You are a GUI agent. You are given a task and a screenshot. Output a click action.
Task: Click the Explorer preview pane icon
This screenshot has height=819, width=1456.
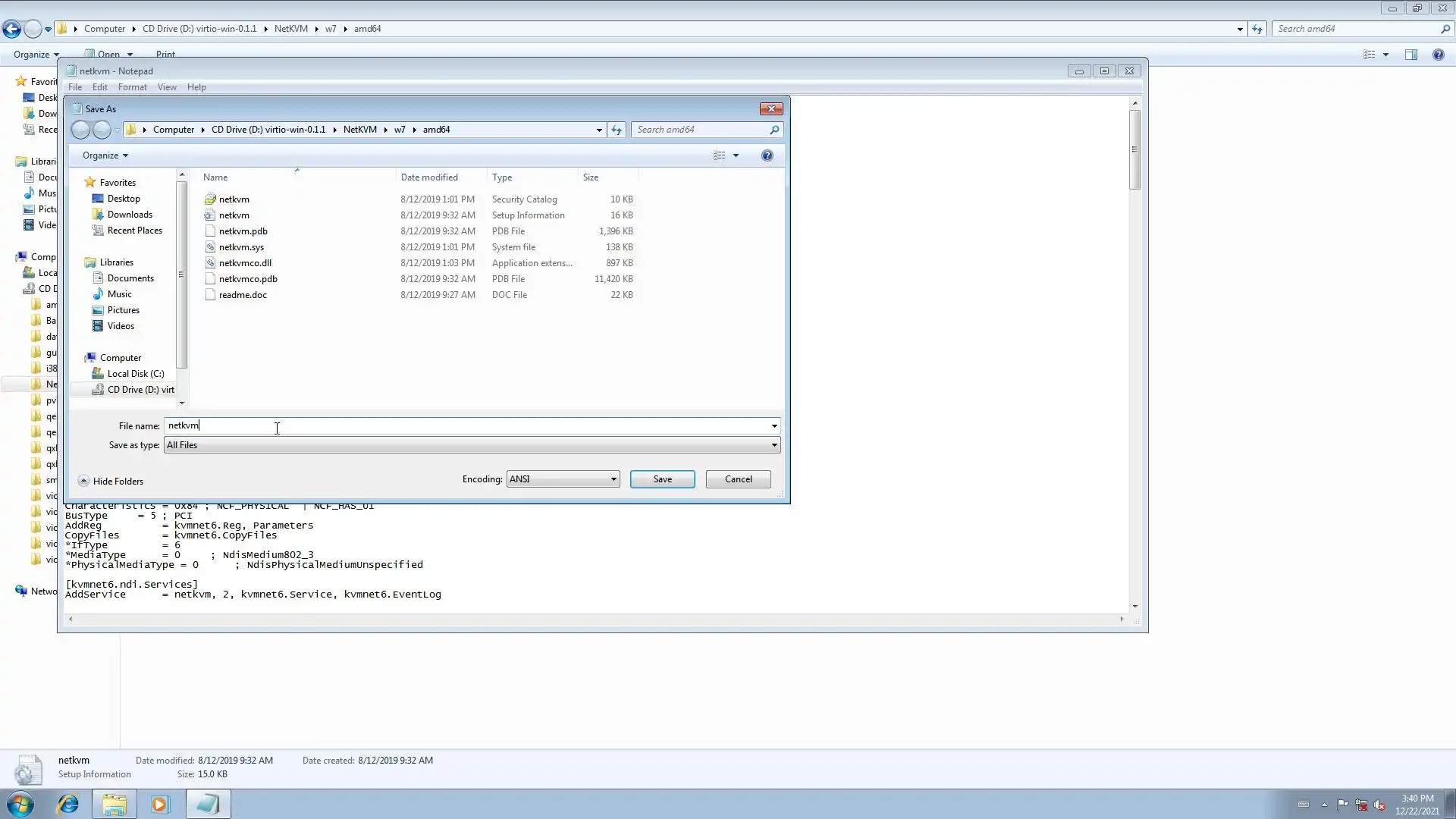pyautogui.click(x=1410, y=55)
